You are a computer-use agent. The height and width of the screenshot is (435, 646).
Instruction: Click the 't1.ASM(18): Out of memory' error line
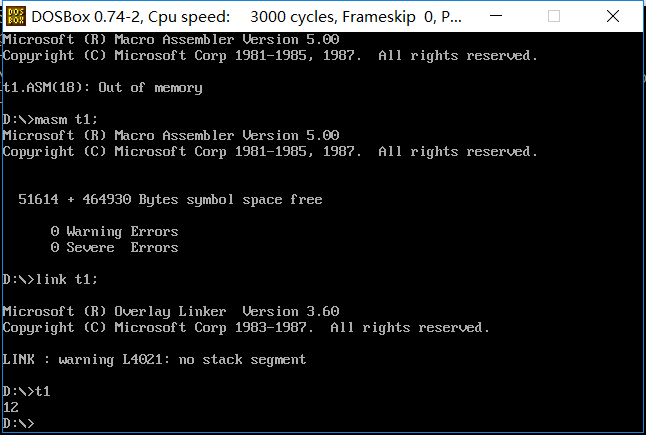tap(102, 88)
